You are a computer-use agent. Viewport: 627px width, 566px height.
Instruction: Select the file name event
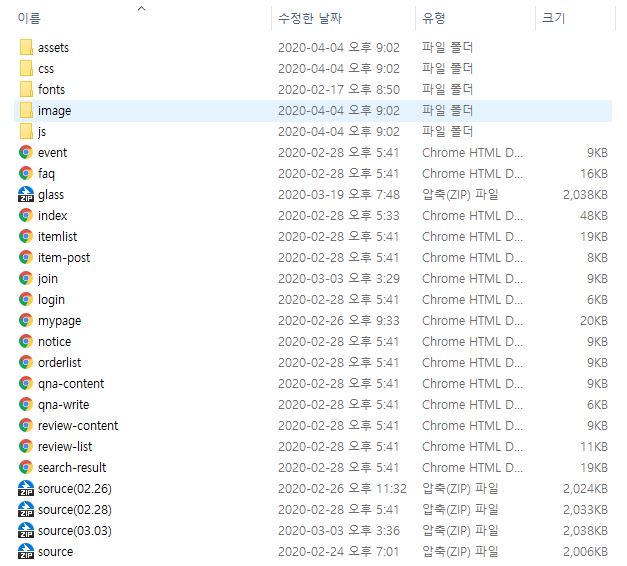(x=52, y=152)
